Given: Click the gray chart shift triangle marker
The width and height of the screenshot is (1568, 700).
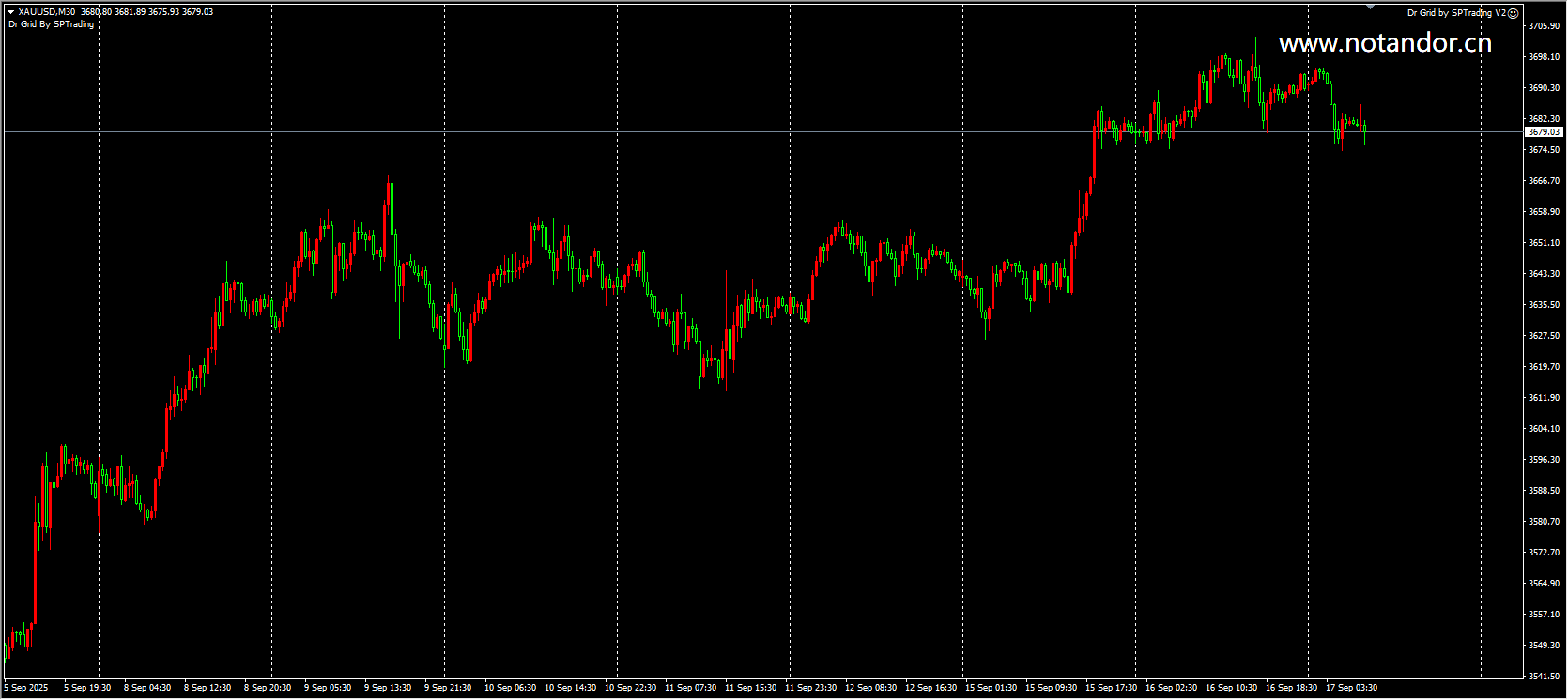Looking at the screenshot, I should pos(1370,8).
